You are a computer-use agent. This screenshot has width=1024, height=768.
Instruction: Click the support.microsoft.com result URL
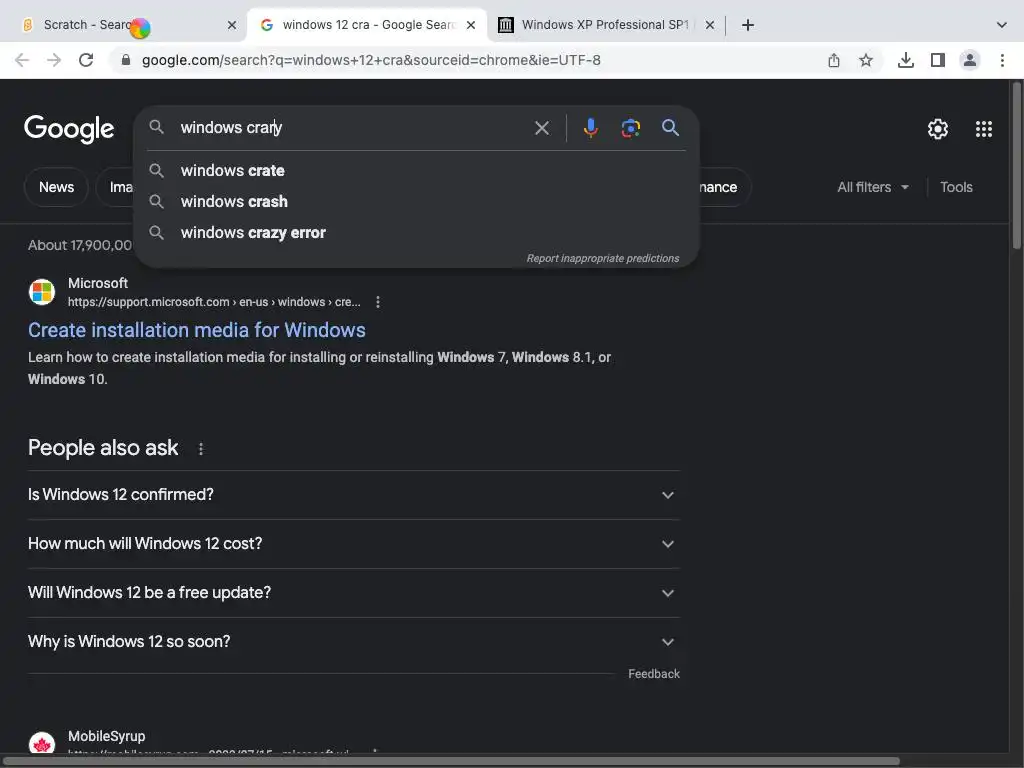pos(214,302)
